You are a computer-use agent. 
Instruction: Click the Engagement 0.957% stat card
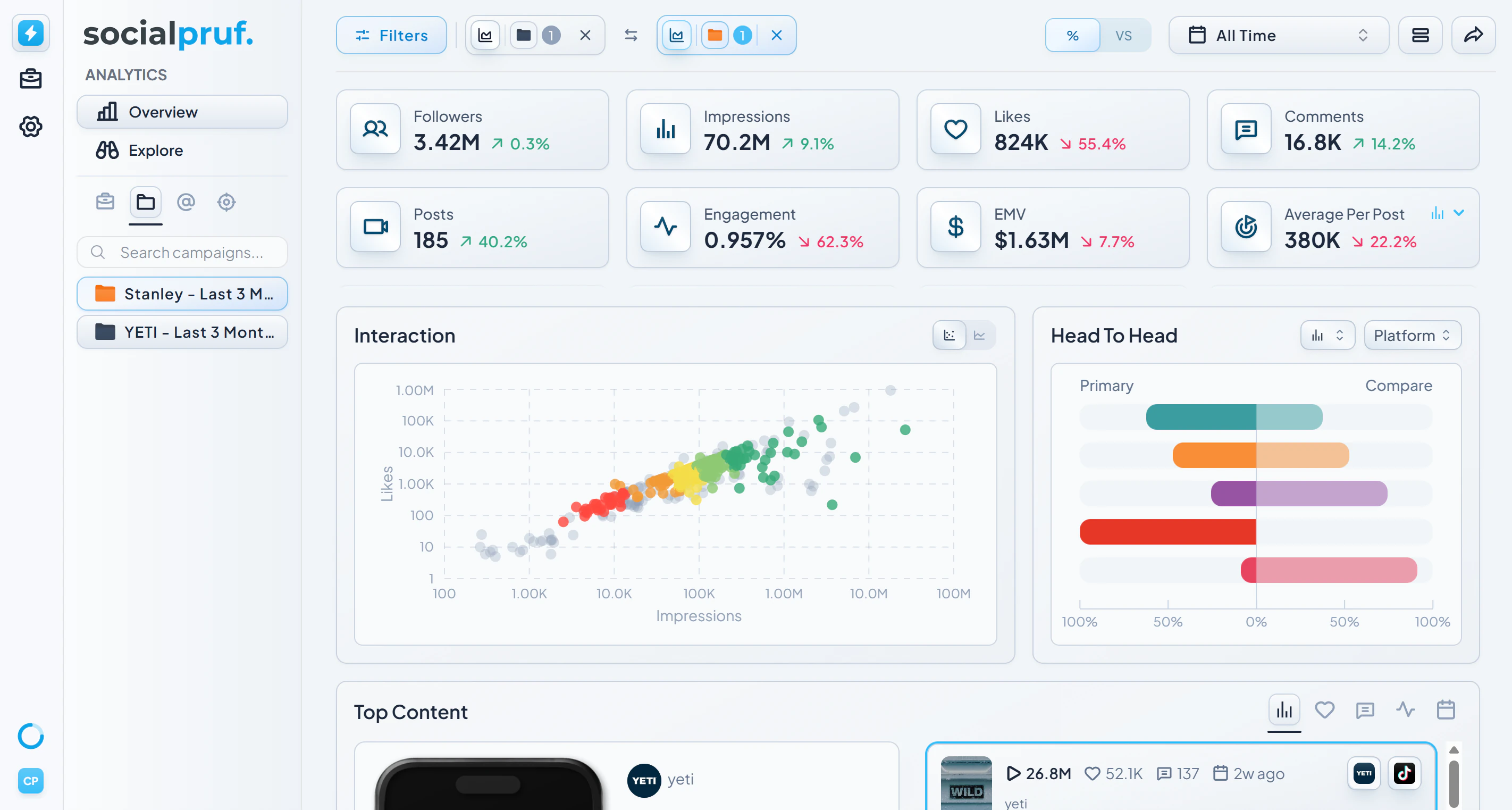[762, 228]
